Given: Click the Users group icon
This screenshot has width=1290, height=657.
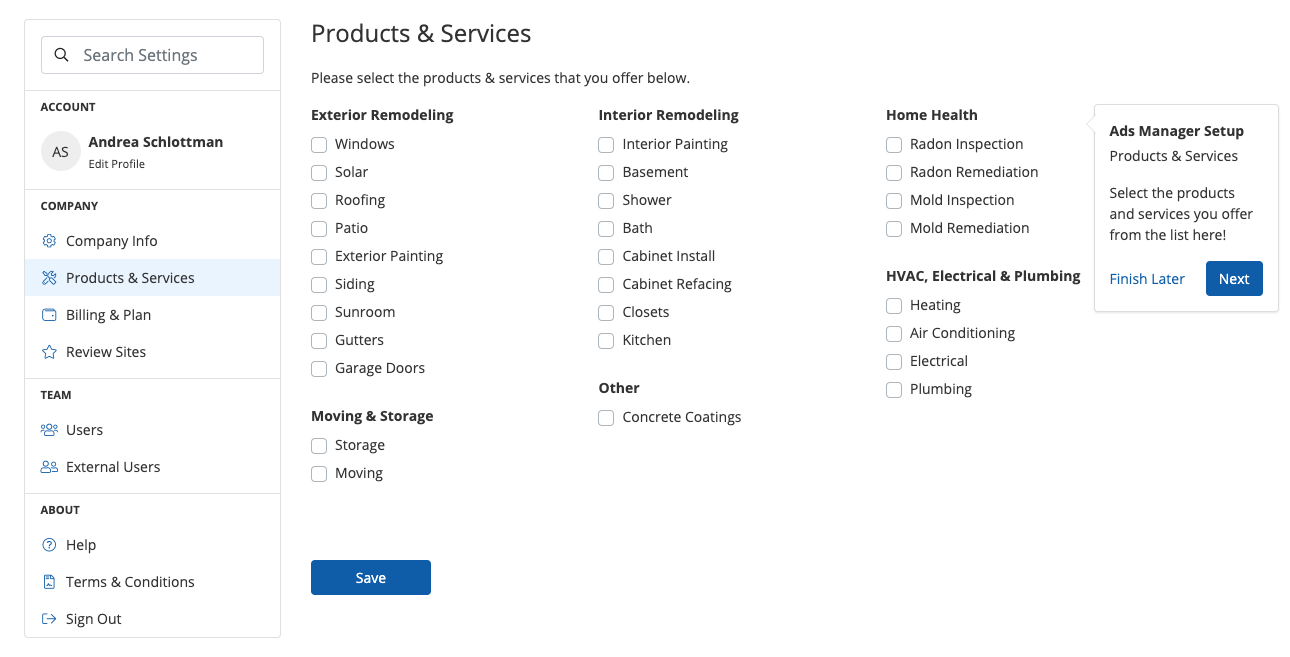Looking at the screenshot, I should click(x=49, y=430).
